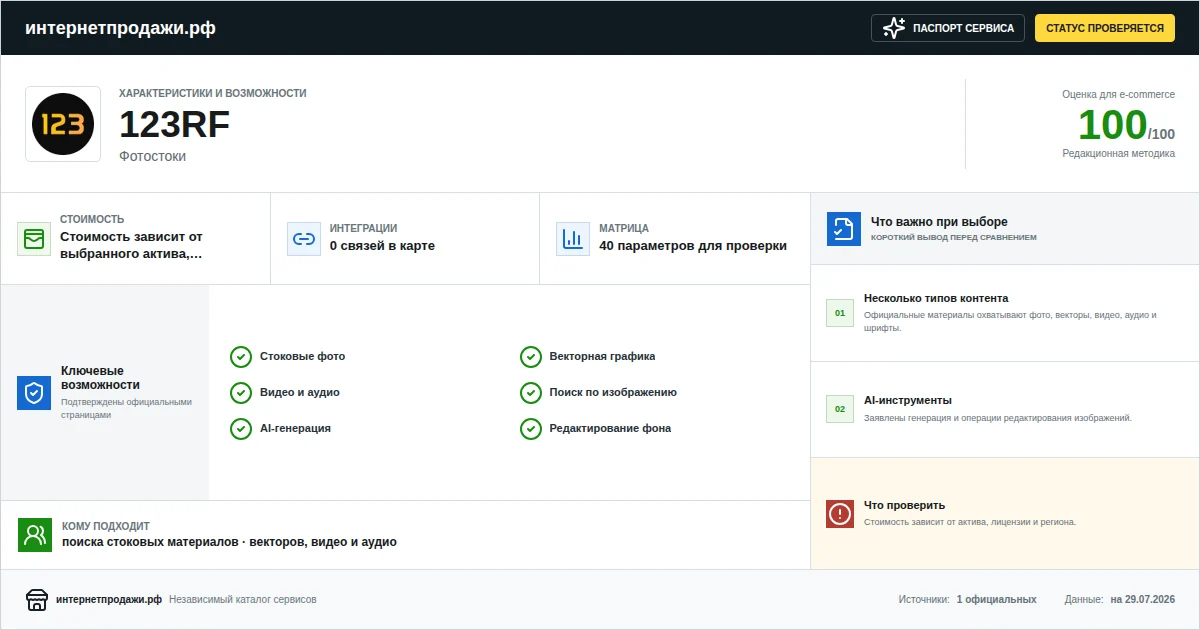Click the на 29.07.2026 date value
Screen dimensions: 1200x630
click(1142, 600)
